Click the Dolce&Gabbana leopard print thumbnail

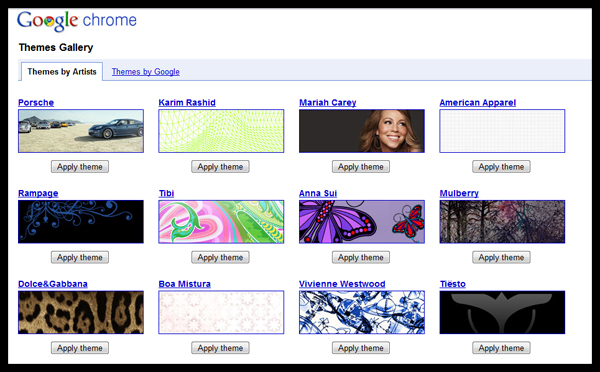coord(81,312)
